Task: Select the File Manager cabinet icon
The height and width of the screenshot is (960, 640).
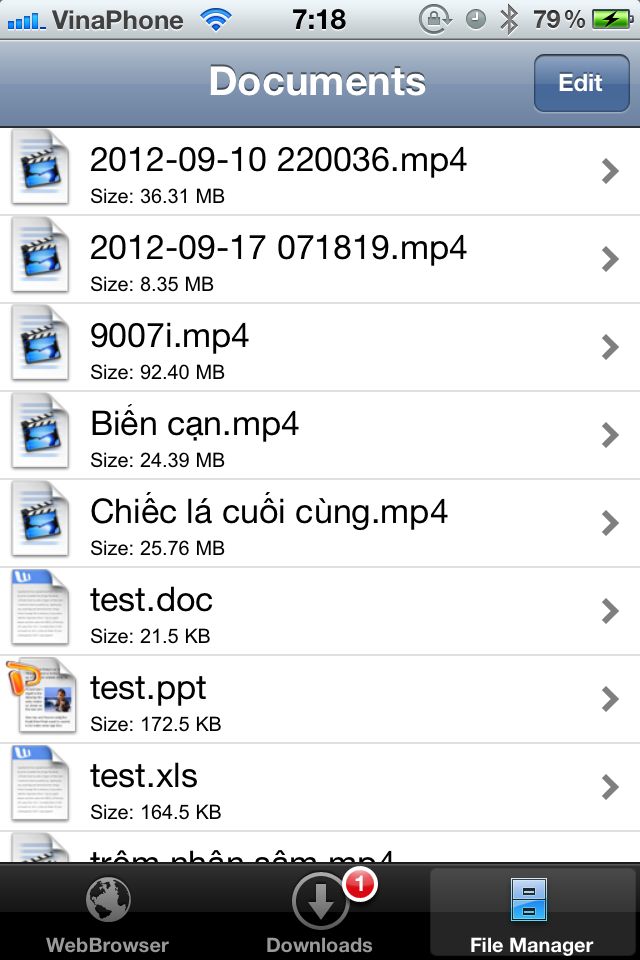Action: coord(529,899)
